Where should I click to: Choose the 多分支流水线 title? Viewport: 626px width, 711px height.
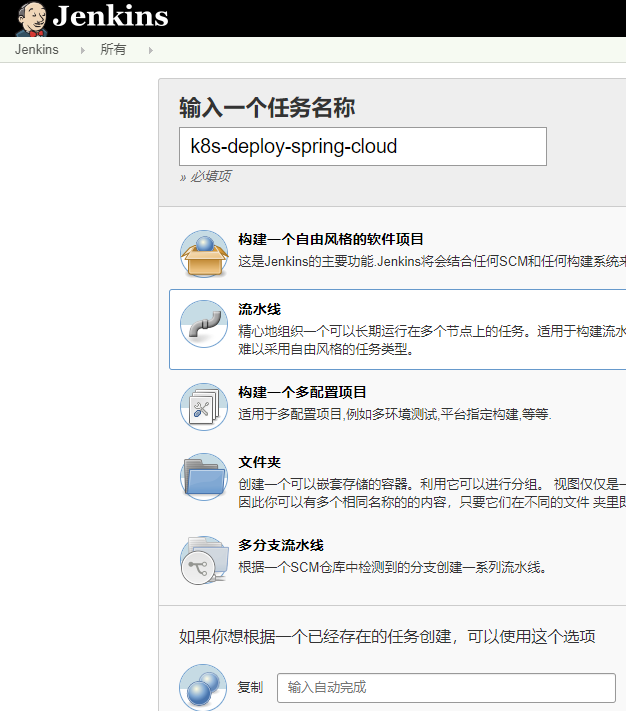281,545
